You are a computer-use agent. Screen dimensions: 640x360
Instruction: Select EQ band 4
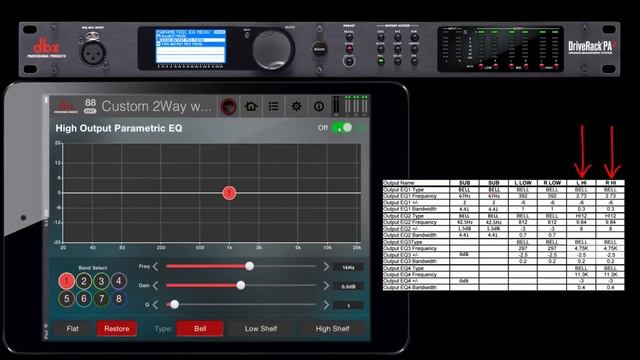pos(119,281)
